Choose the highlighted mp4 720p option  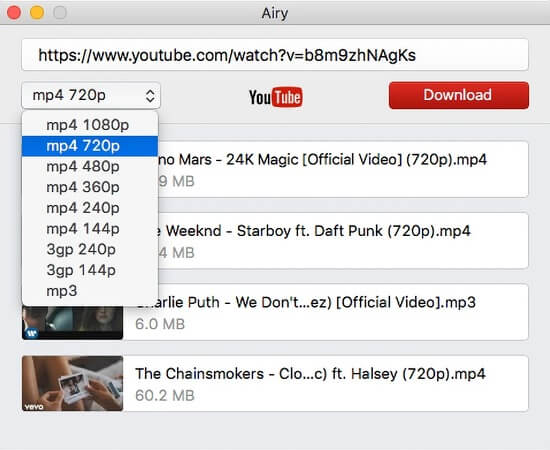[90, 146]
